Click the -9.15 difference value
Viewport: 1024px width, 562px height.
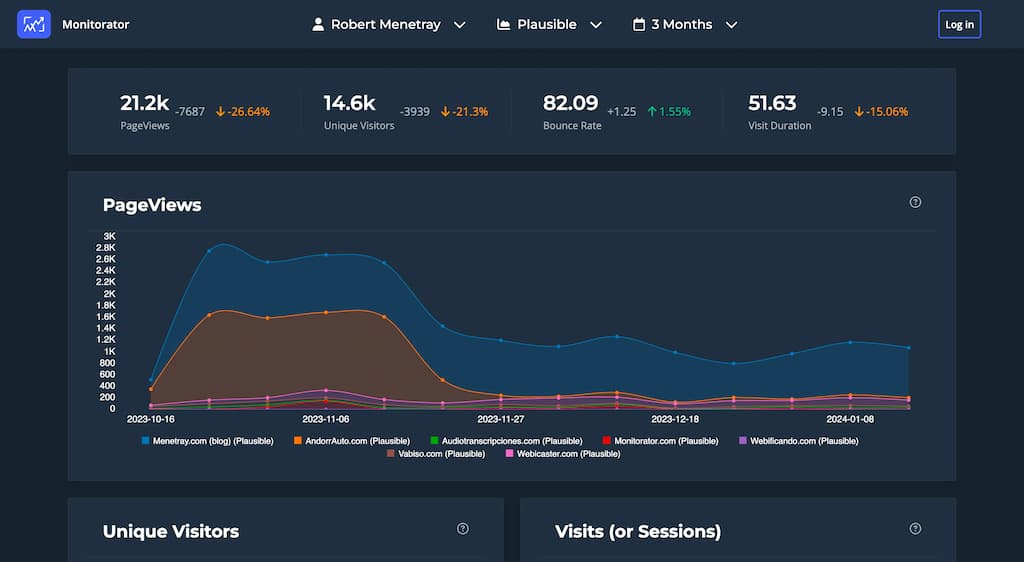click(830, 112)
